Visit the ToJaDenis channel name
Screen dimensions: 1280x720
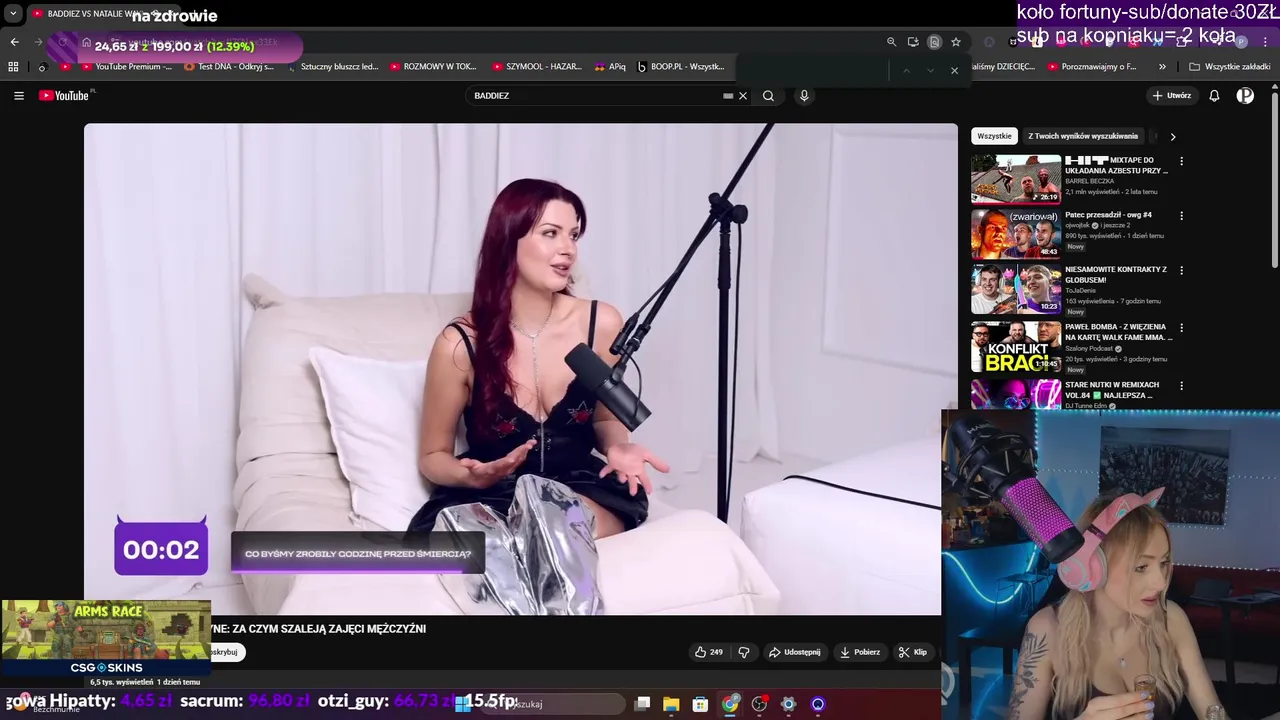coord(1080,291)
